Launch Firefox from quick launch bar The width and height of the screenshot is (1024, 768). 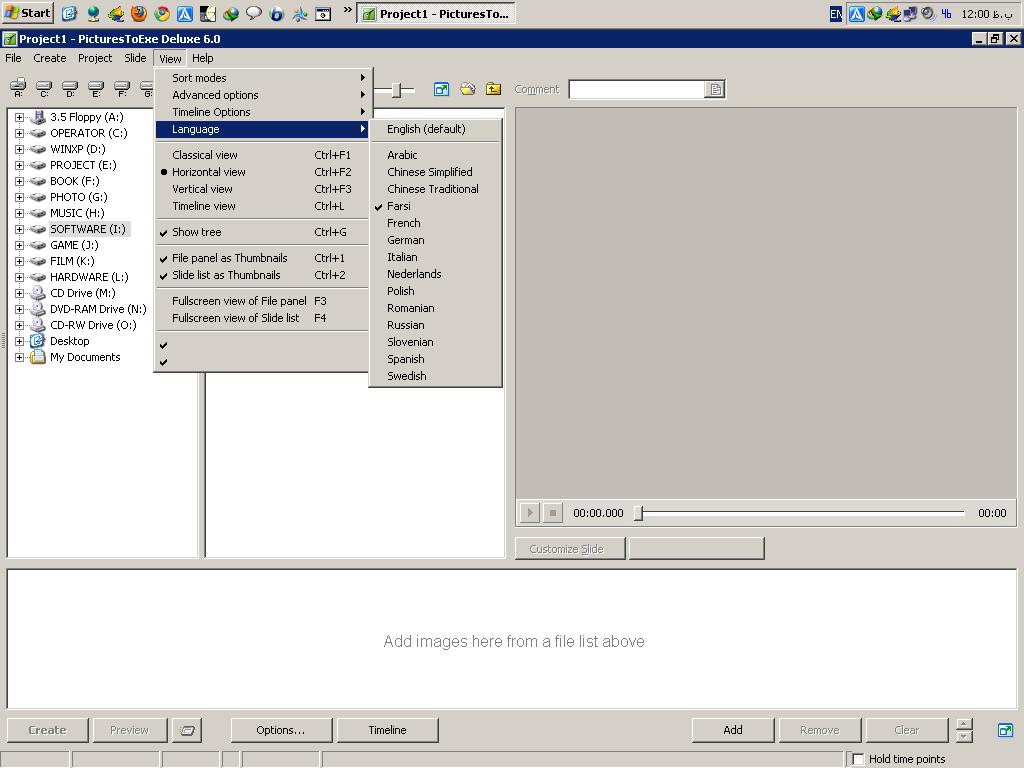pyautogui.click(x=138, y=14)
